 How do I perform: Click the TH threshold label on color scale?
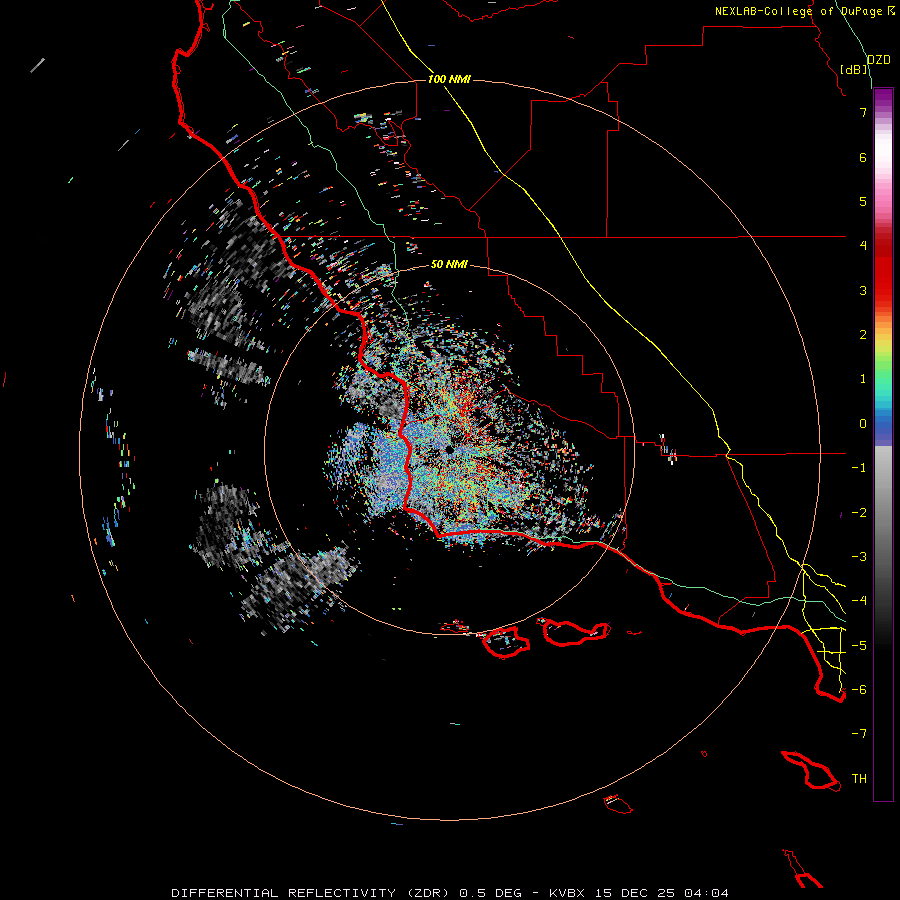[x=859, y=779]
